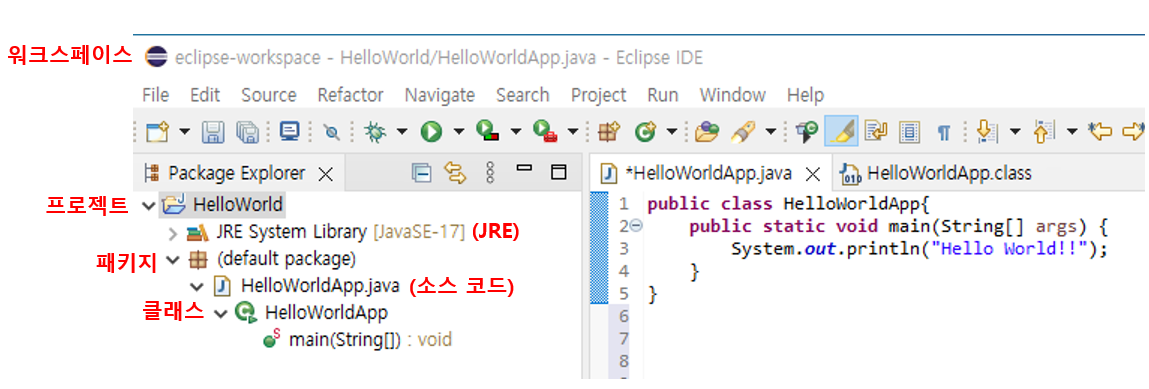Image resolution: width=1149 pixels, height=389 pixels.
Task: Maximize the Package Explorer panel
Action: [x=558, y=173]
